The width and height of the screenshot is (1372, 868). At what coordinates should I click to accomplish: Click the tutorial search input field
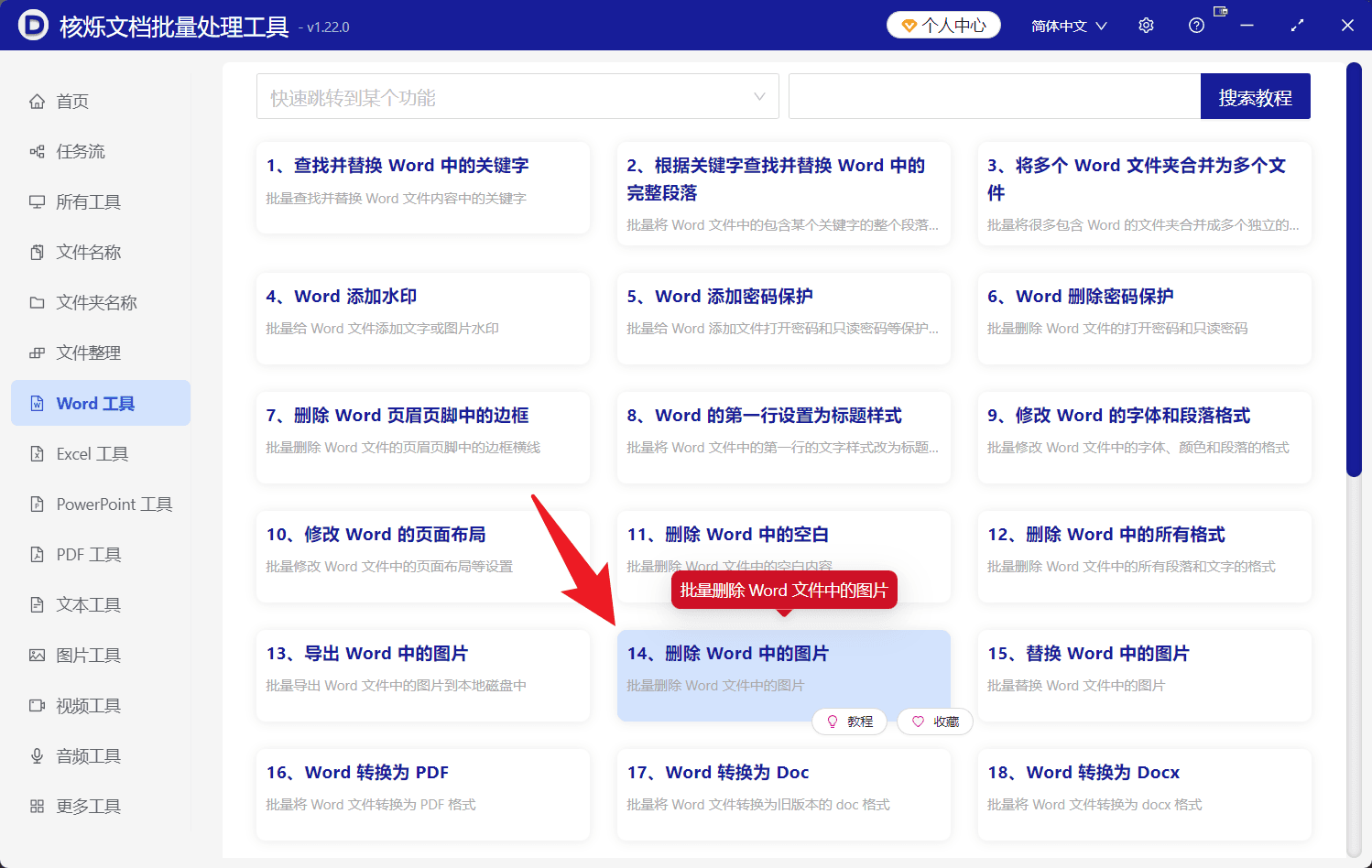994,95
